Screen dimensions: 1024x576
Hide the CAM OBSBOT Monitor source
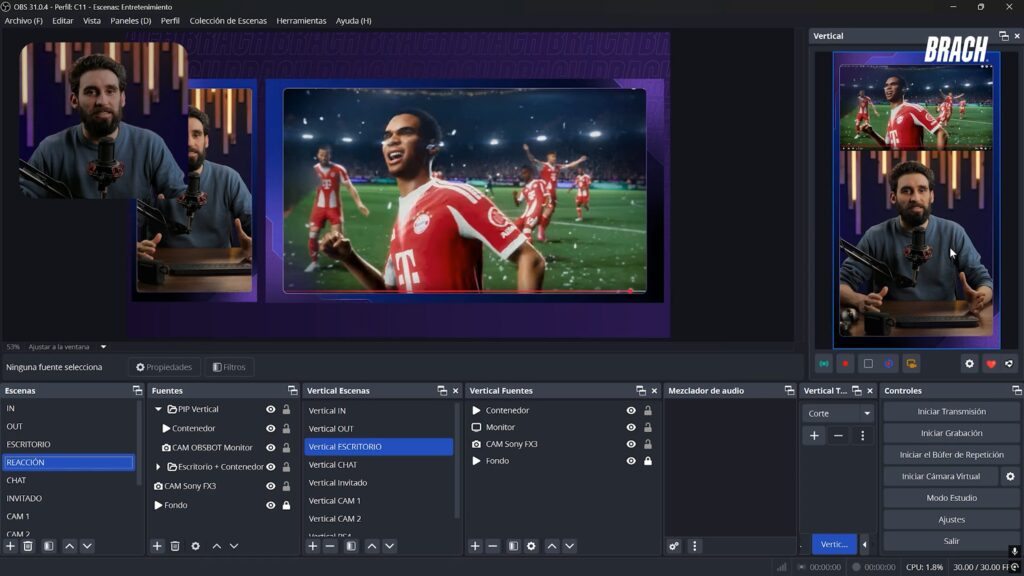pyautogui.click(x=270, y=448)
